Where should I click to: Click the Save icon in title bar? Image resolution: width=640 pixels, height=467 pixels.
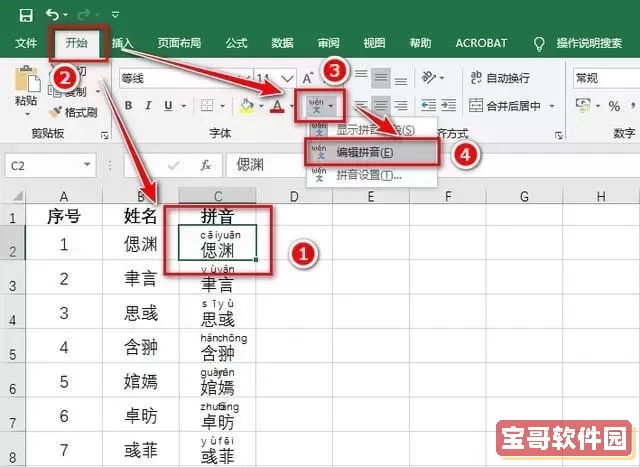click(x=24, y=14)
